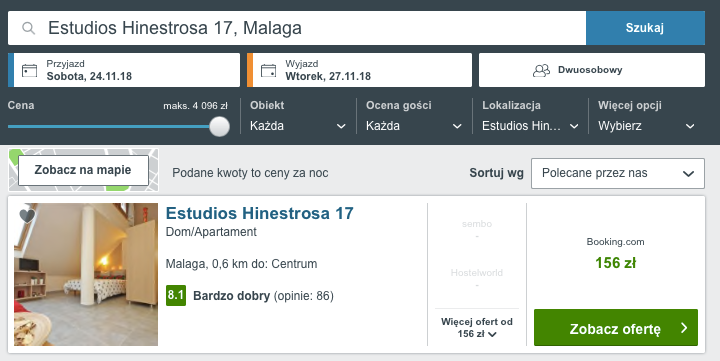Click the Podane kwoty to ceny za noc text
This screenshot has width=720, height=361.
pos(250,173)
